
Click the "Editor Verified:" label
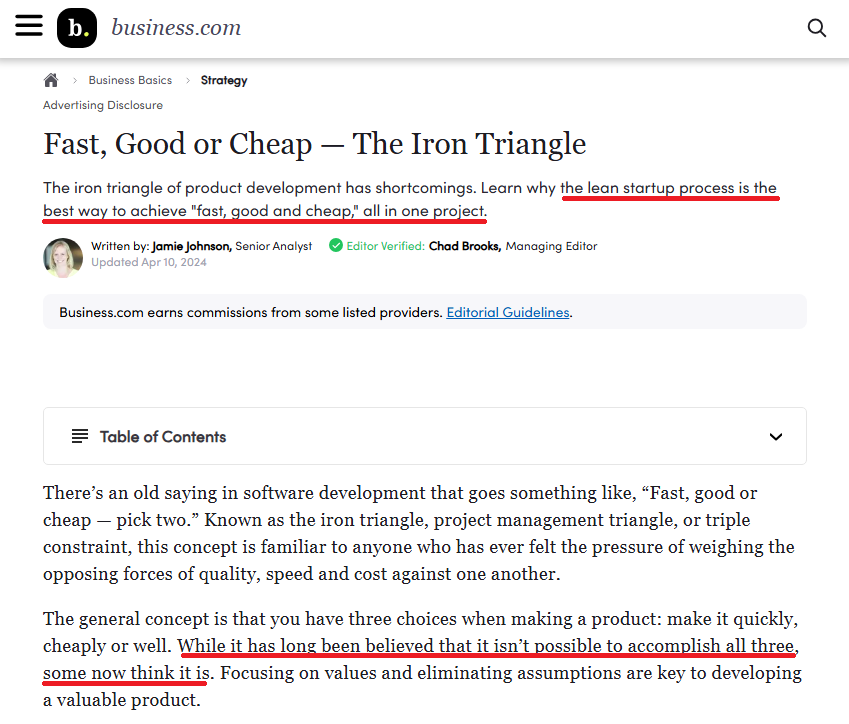(x=385, y=246)
